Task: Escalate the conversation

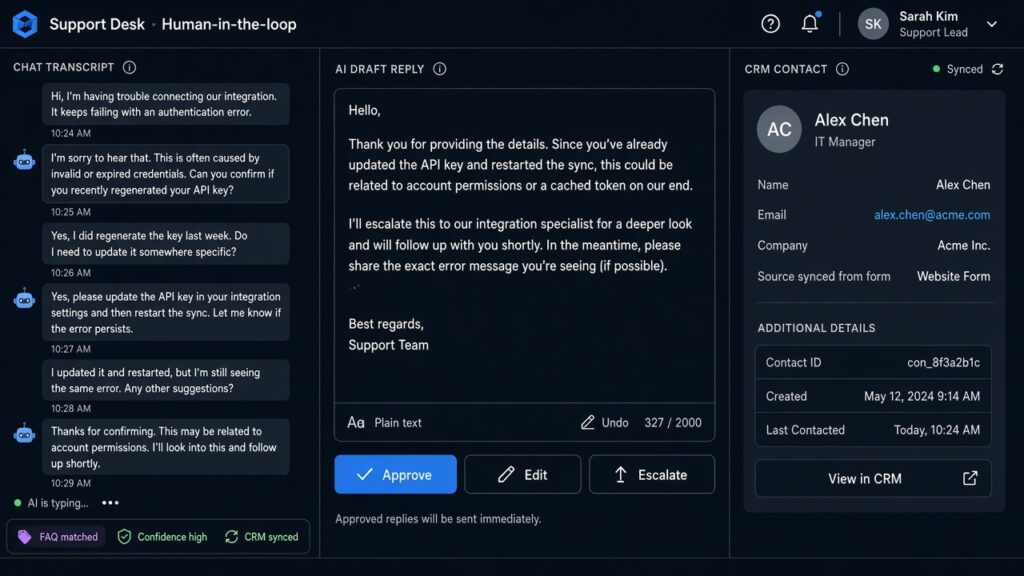Action: click(x=652, y=475)
